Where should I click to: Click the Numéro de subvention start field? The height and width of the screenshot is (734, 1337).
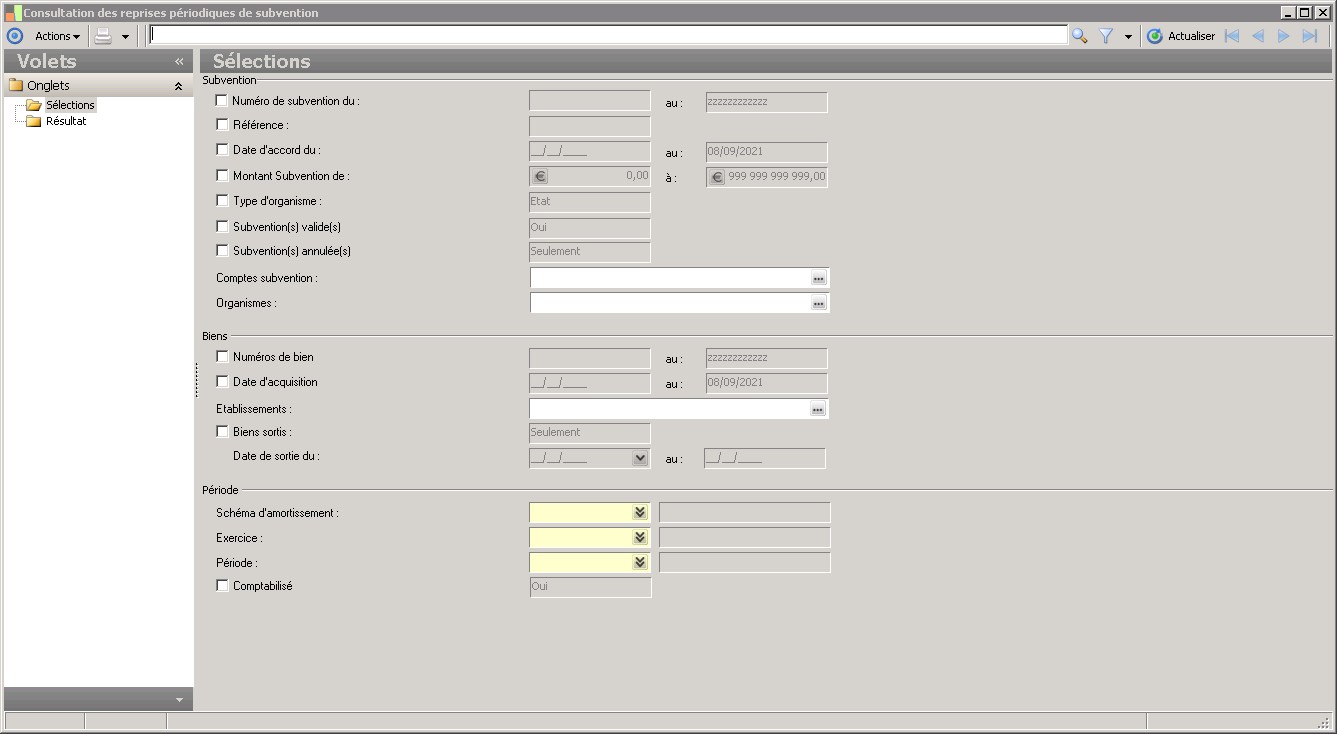pos(590,101)
